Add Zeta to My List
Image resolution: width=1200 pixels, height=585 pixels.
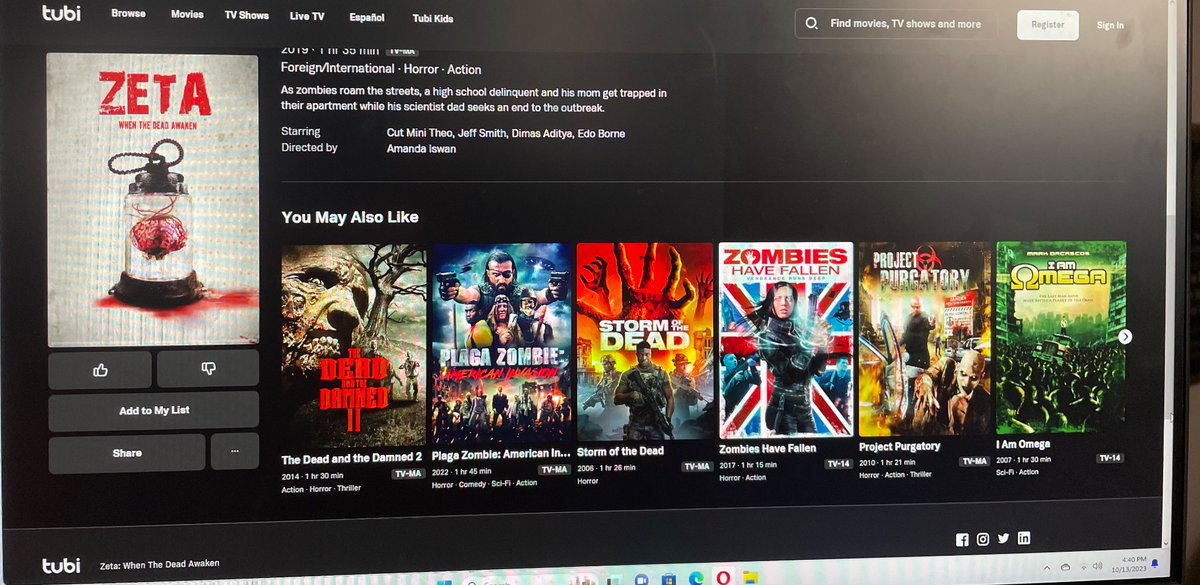154,410
